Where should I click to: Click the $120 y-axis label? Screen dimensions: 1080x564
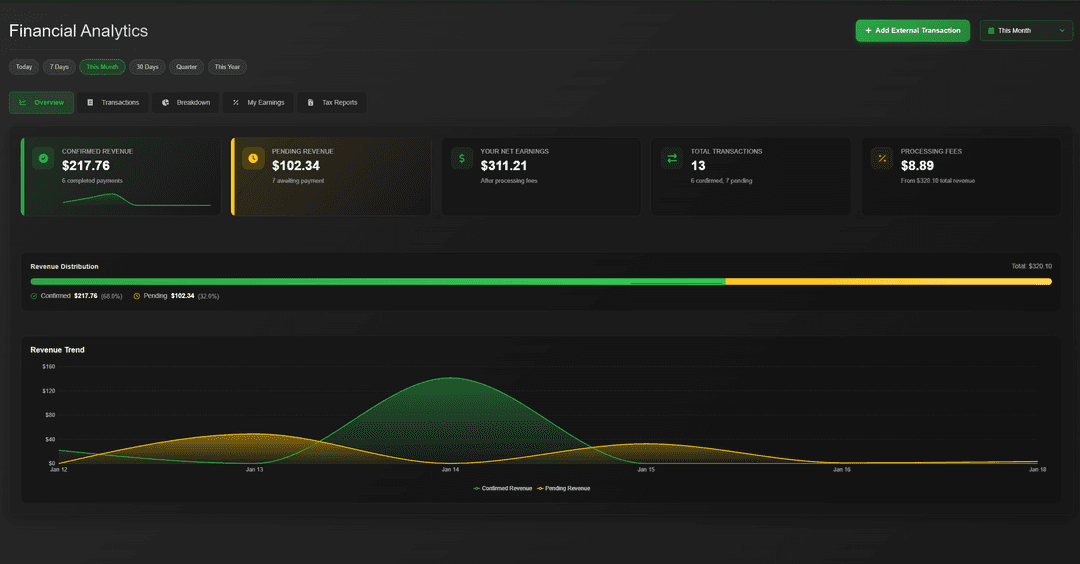[49, 390]
